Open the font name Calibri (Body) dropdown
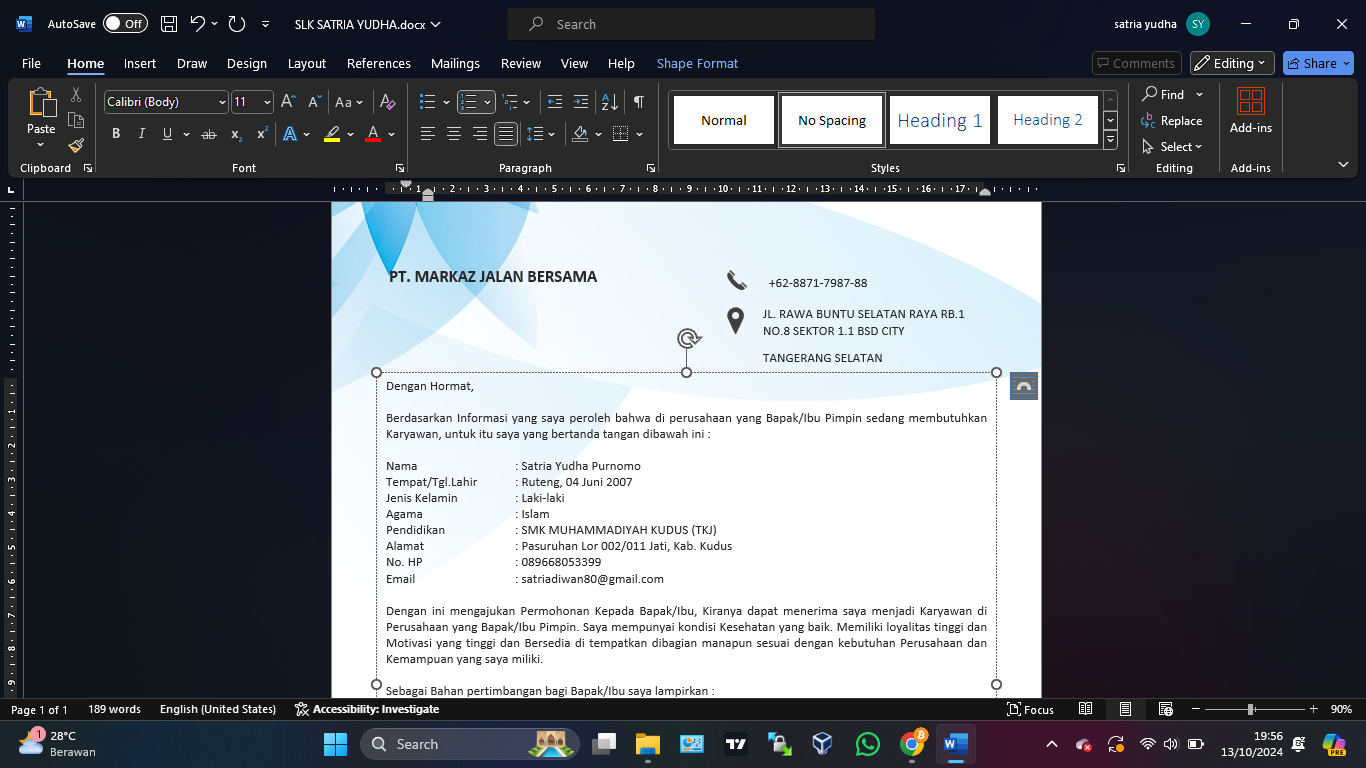The width and height of the screenshot is (1366, 768). coord(222,102)
